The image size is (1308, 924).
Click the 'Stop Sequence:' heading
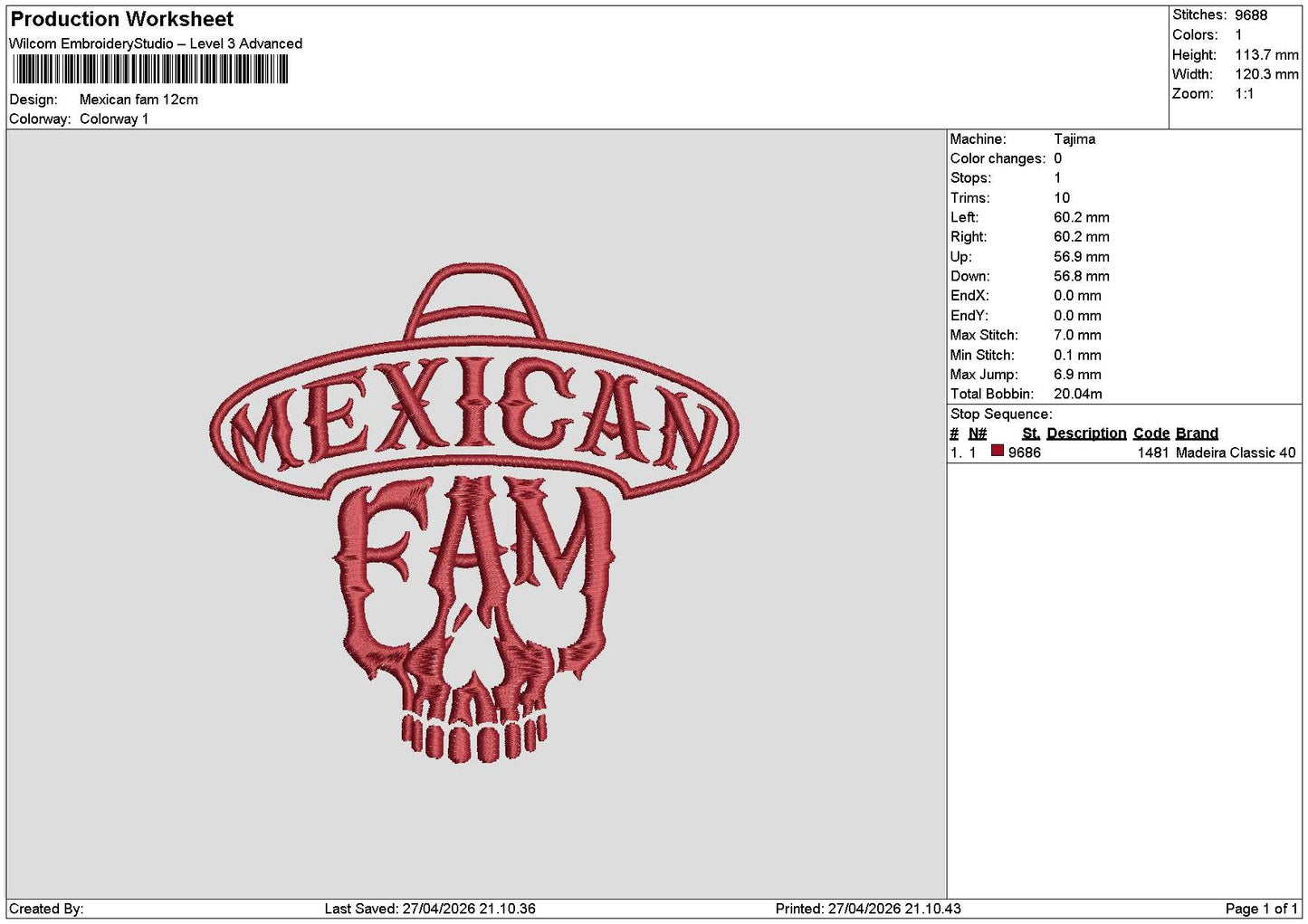[1001, 414]
